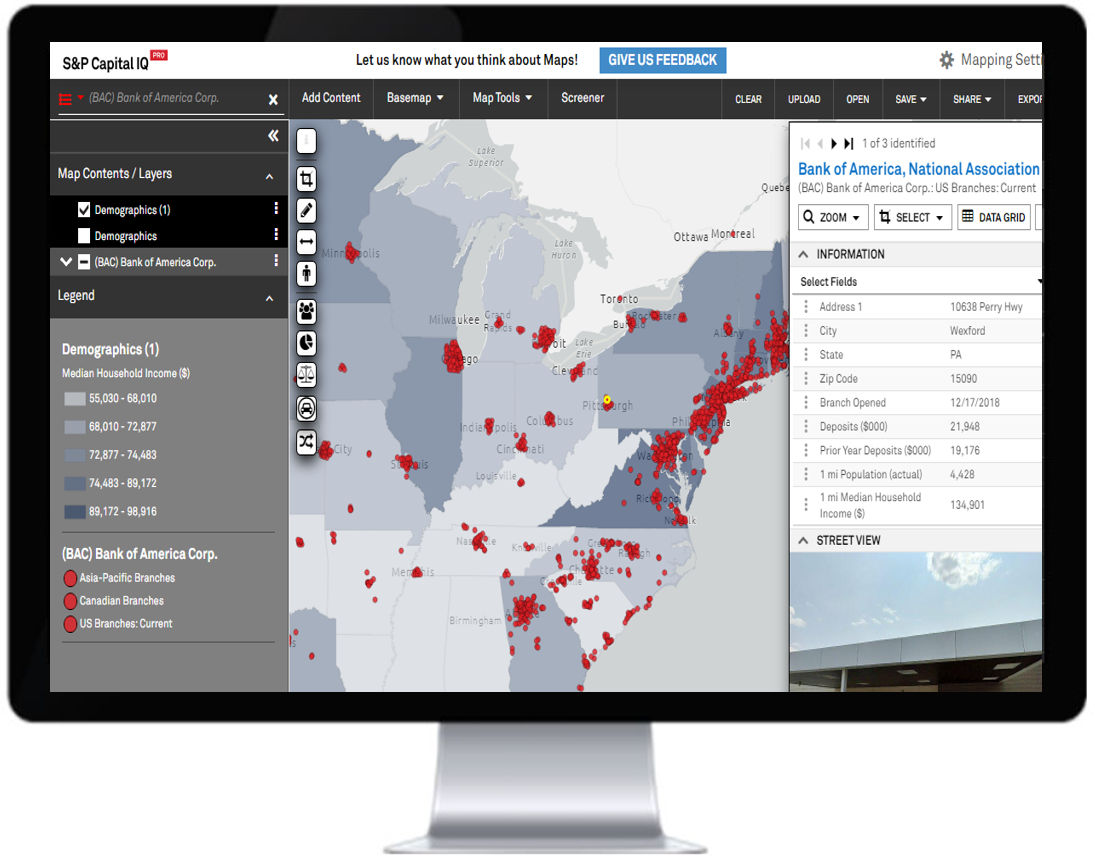Open the SAVE dropdown
This screenshot has width=1095, height=866.
pyautogui.click(x=911, y=99)
